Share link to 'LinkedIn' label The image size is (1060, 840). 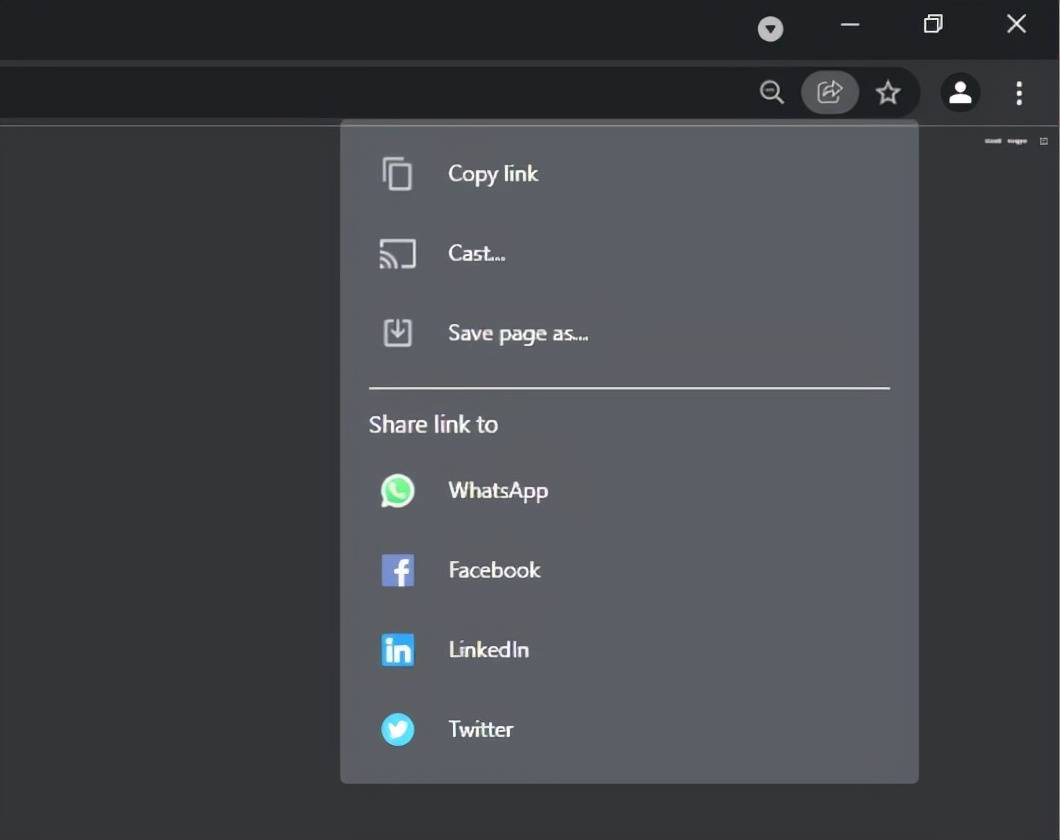tap(489, 650)
